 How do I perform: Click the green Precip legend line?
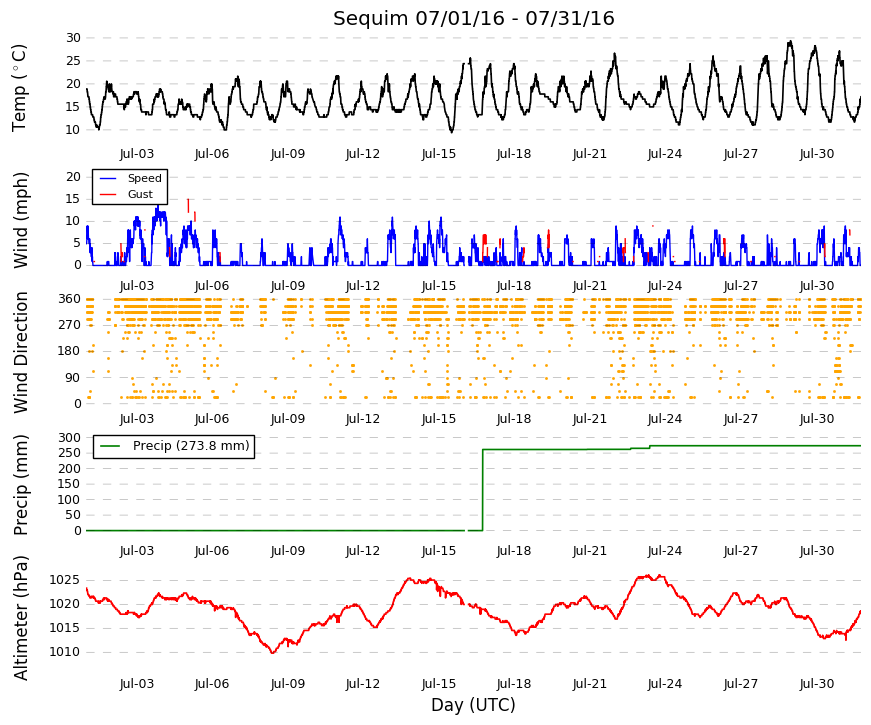click(x=110, y=446)
